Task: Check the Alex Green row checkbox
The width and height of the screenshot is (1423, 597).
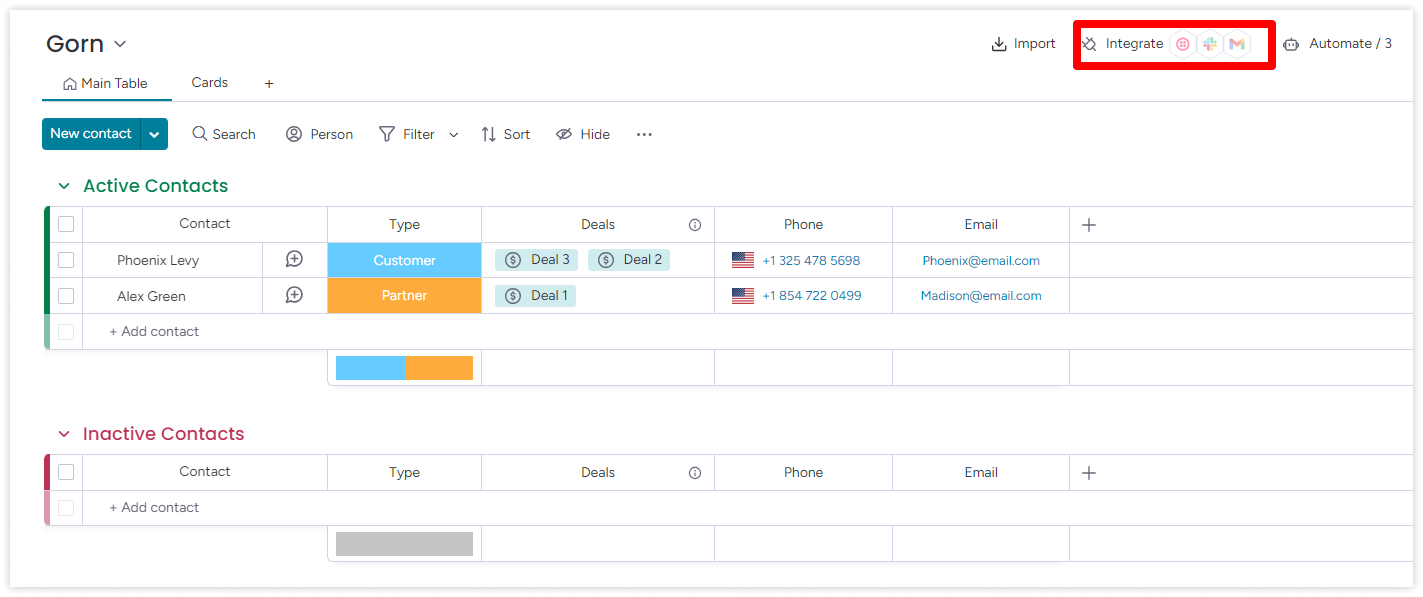Action: pos(66,296)
